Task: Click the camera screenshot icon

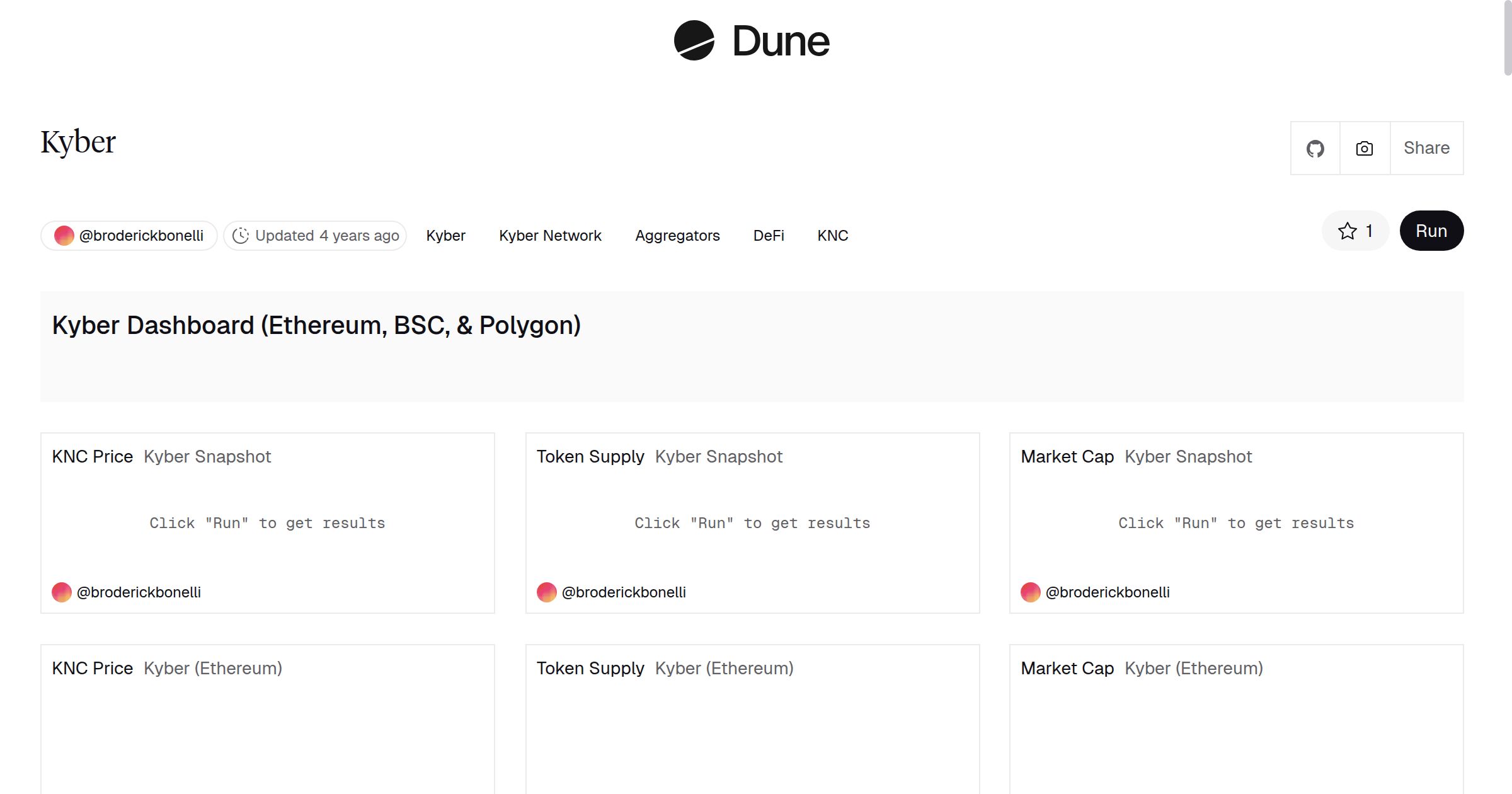Action: (x=1364, y=149)
